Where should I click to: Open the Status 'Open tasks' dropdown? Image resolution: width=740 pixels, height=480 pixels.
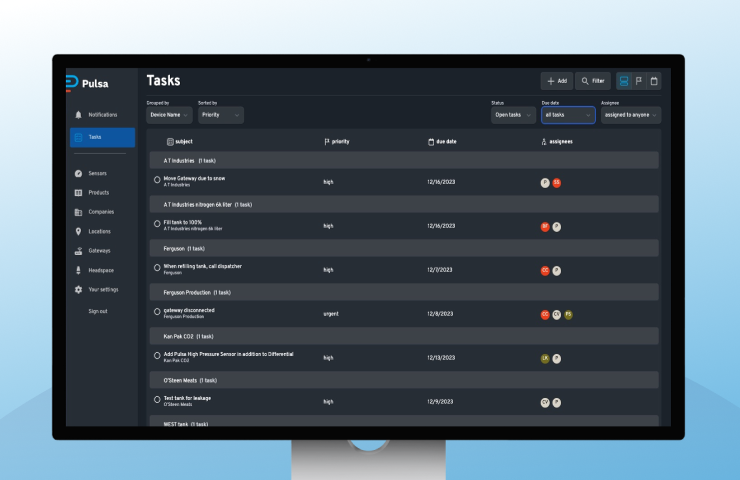513,115
